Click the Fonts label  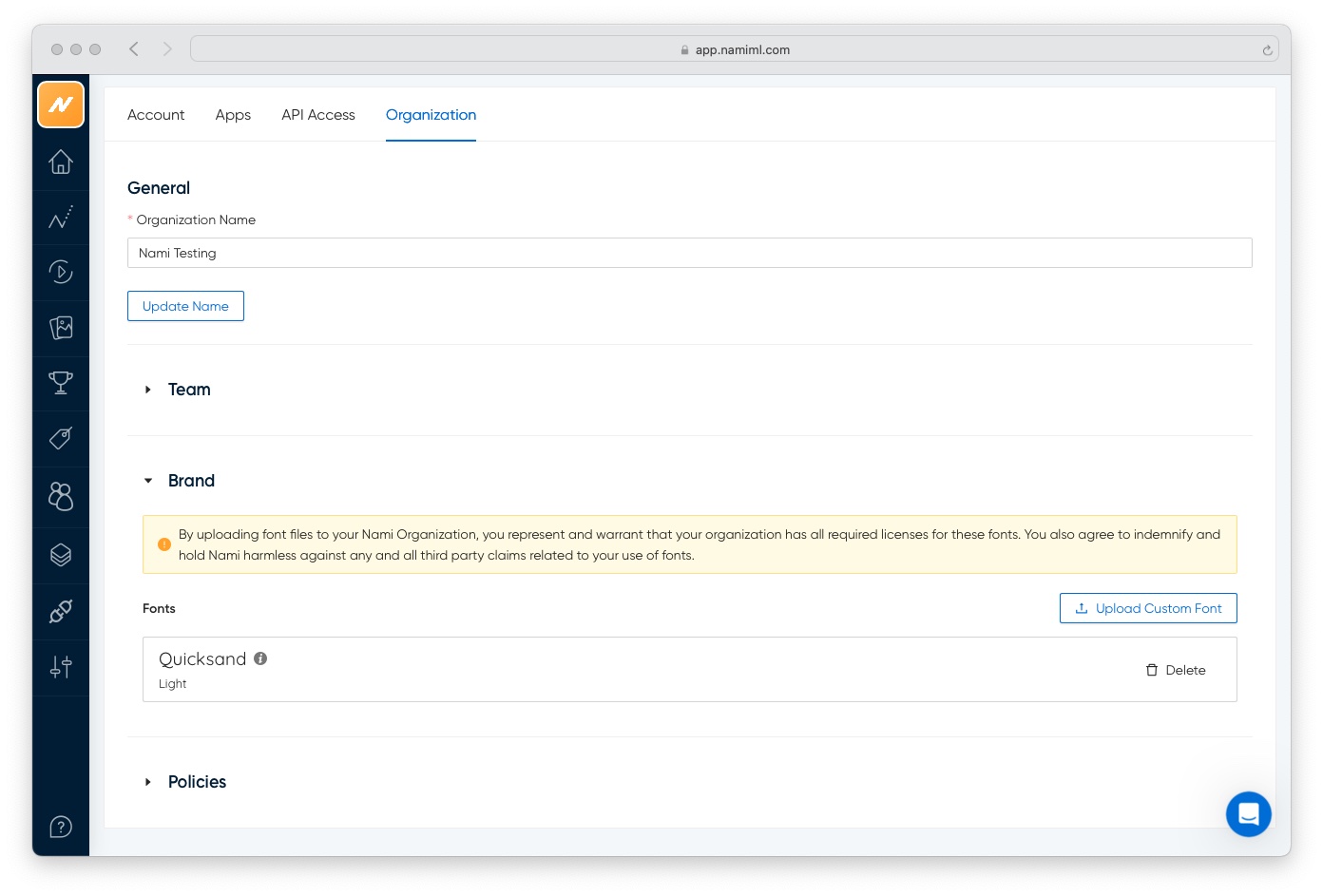(x=159, y=608)
